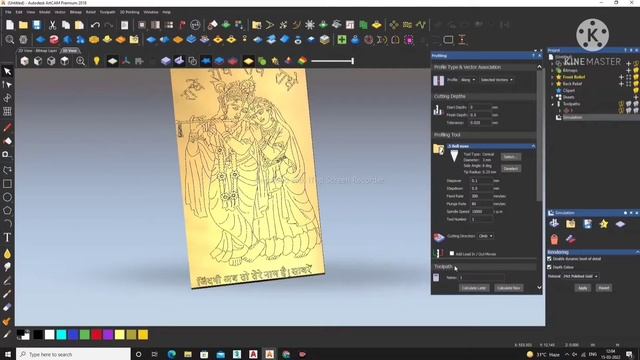Click the Apply button in Rendering
640x360 pixels.
582,288
